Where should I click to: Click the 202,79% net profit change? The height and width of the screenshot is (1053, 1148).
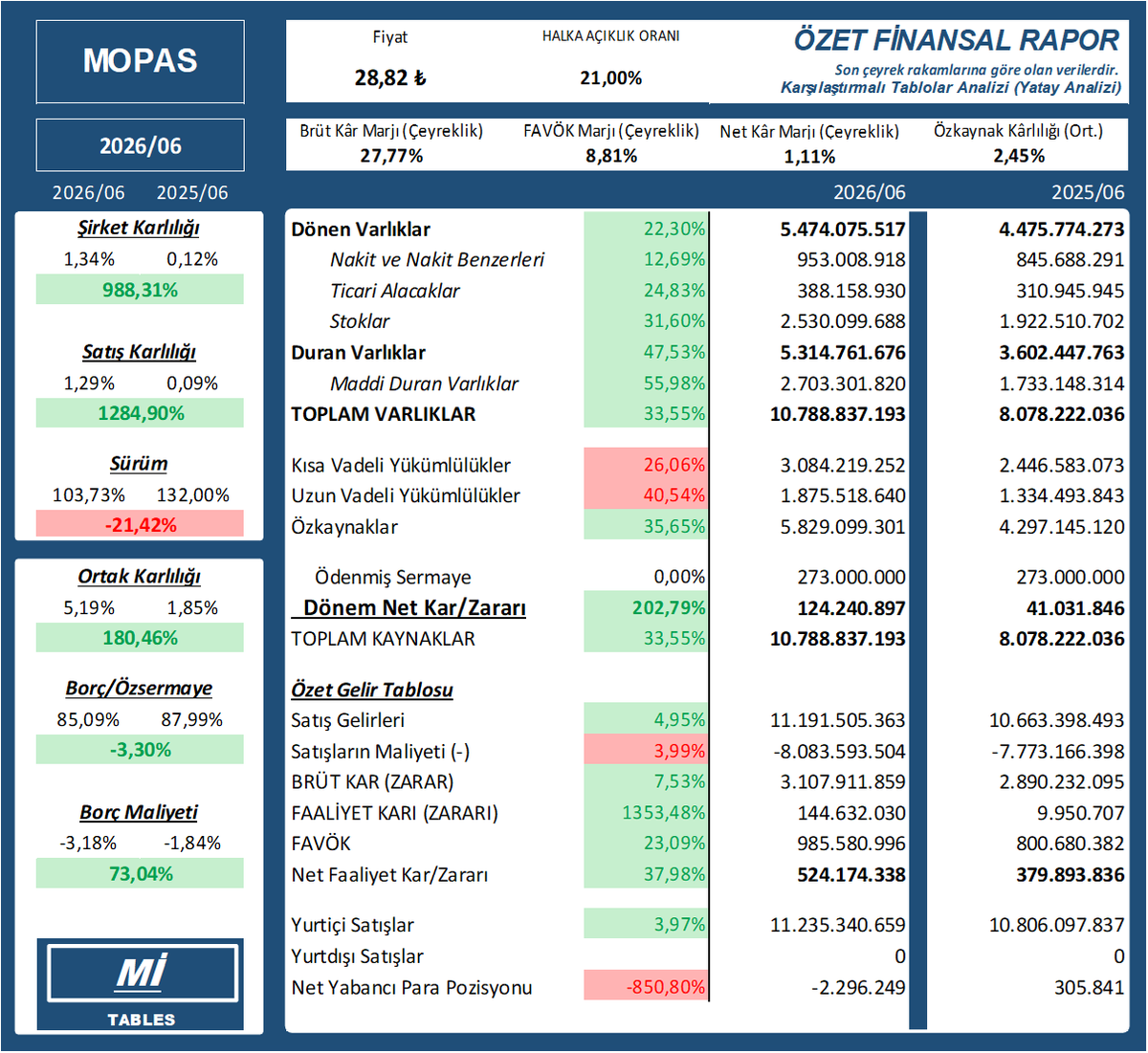point(646,608)
